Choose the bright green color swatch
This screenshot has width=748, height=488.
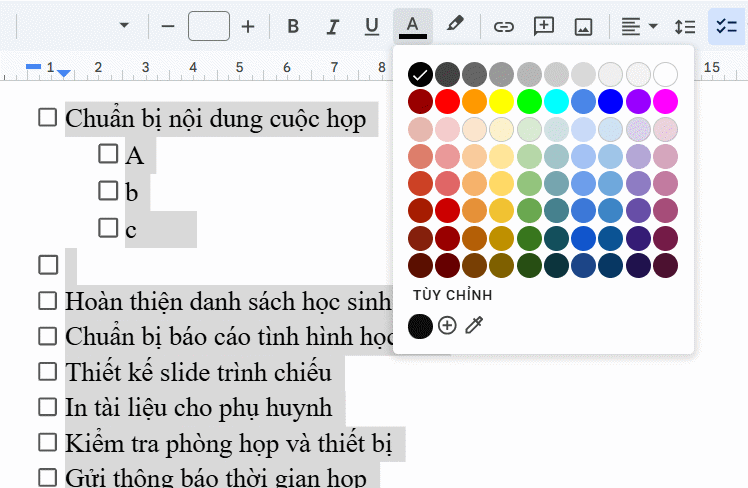(529, 102)
